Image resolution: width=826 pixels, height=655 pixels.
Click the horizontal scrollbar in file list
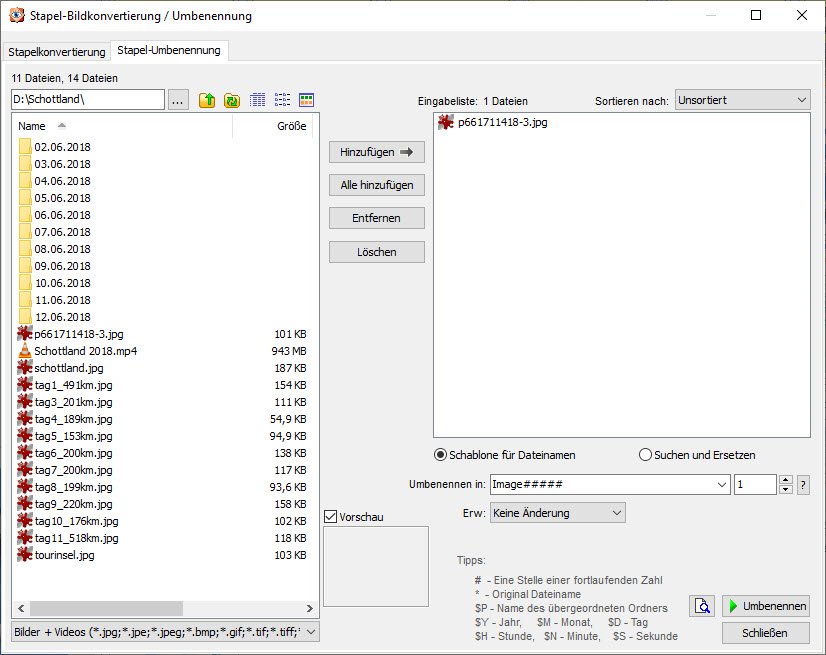pyautogui.click(x=106, y=608)
